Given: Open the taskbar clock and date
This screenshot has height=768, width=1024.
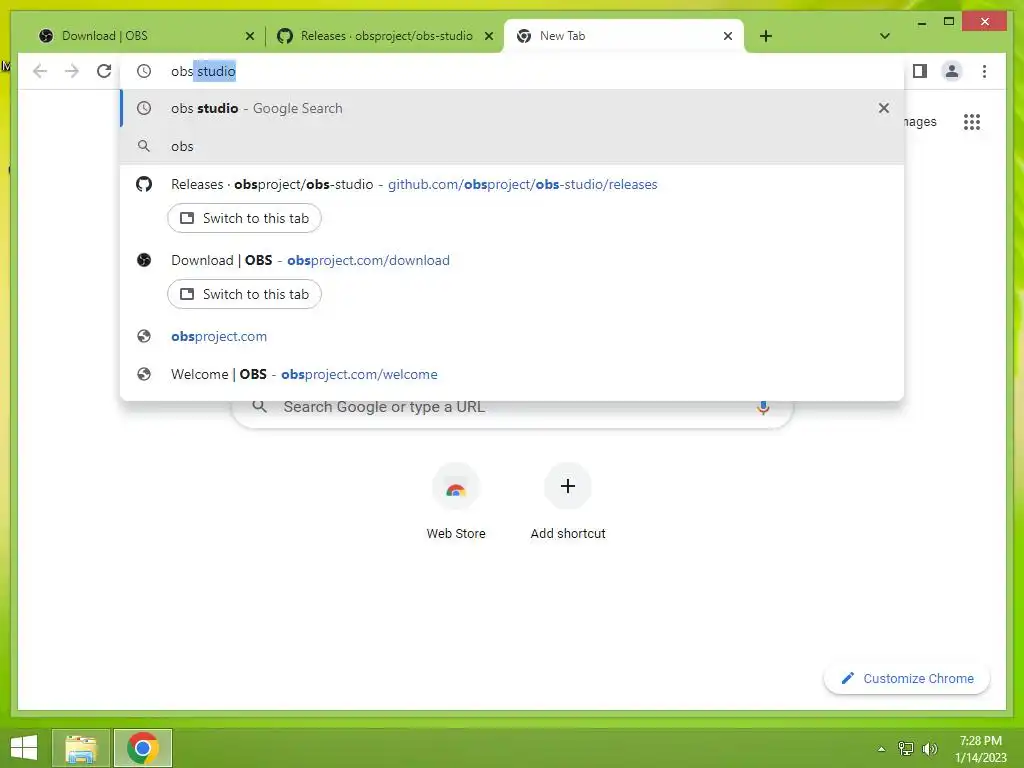Looking at the screenshot, I should tap(980, 749).
